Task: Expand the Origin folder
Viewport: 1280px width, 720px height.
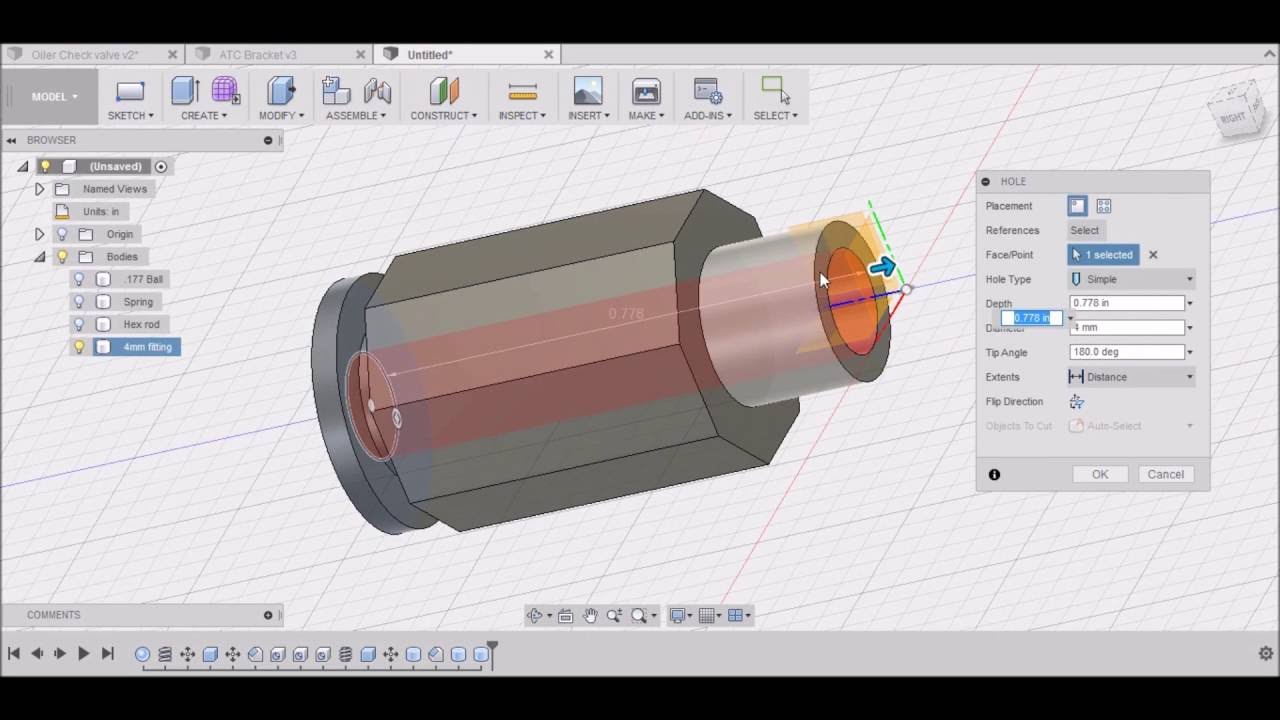Action: pos(39,234)
